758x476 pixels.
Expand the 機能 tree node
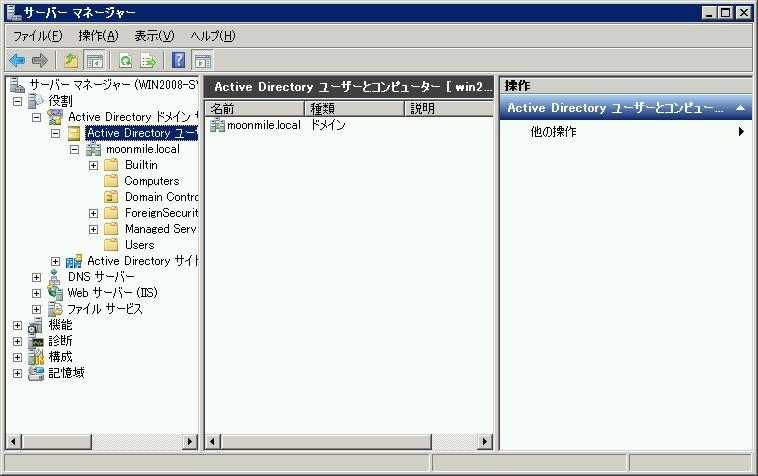17,325
